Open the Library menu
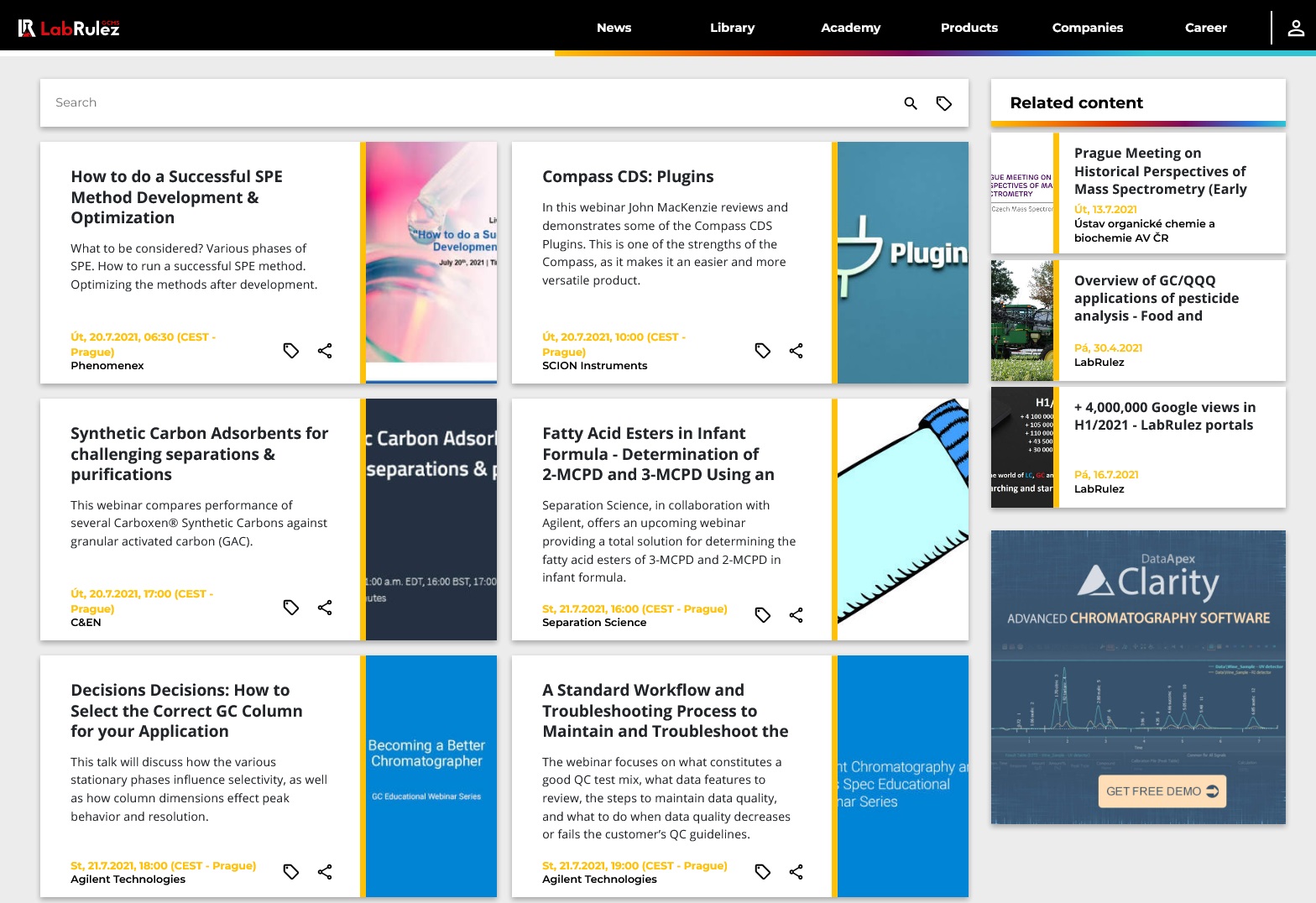This screenshot has width=1316, height=903. pyautogui.click(x=733, y=28)
